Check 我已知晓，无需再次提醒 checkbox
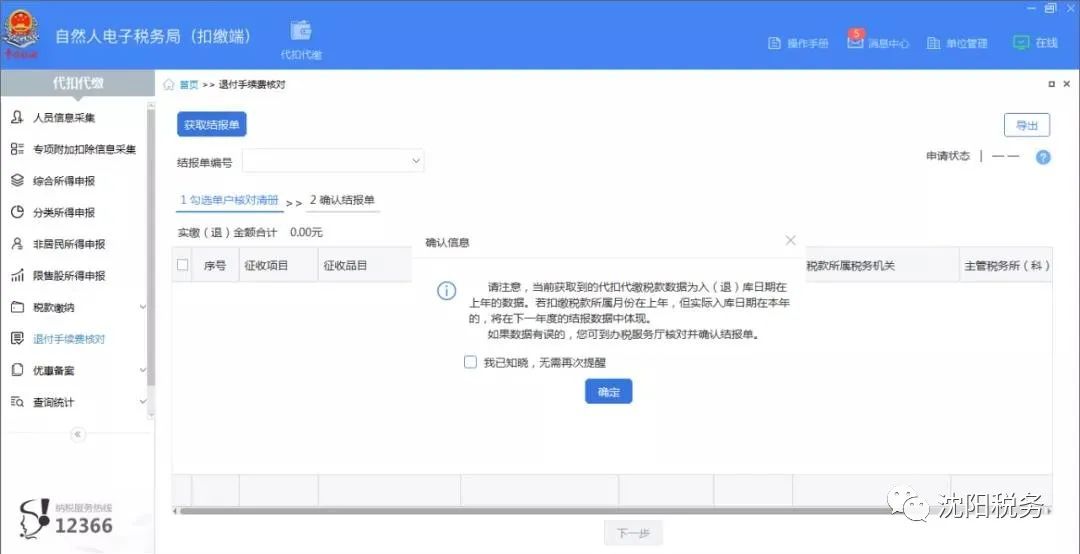1080x554 pixels. [470, 362]
